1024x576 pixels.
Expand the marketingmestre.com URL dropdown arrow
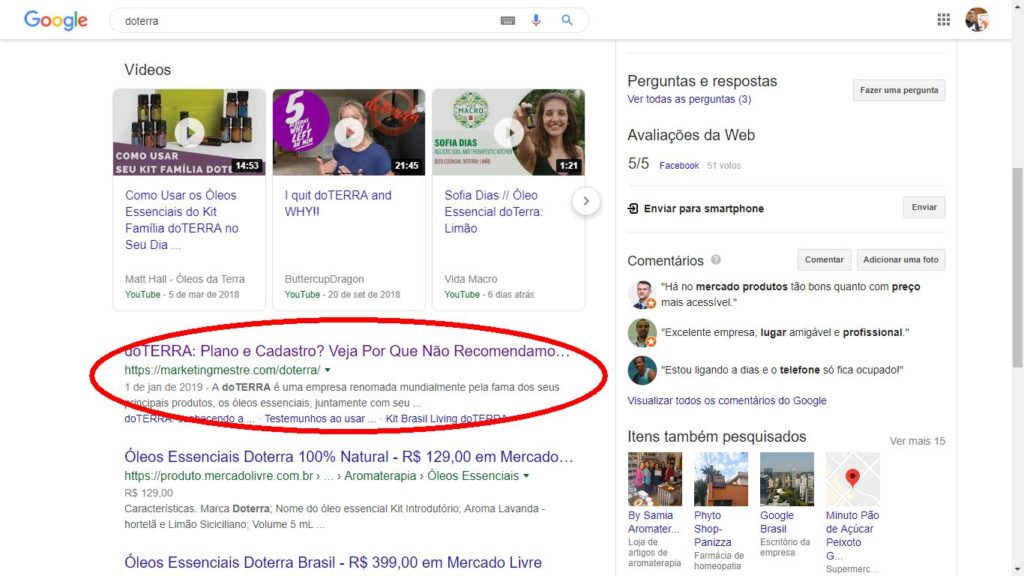click(328, 370)
